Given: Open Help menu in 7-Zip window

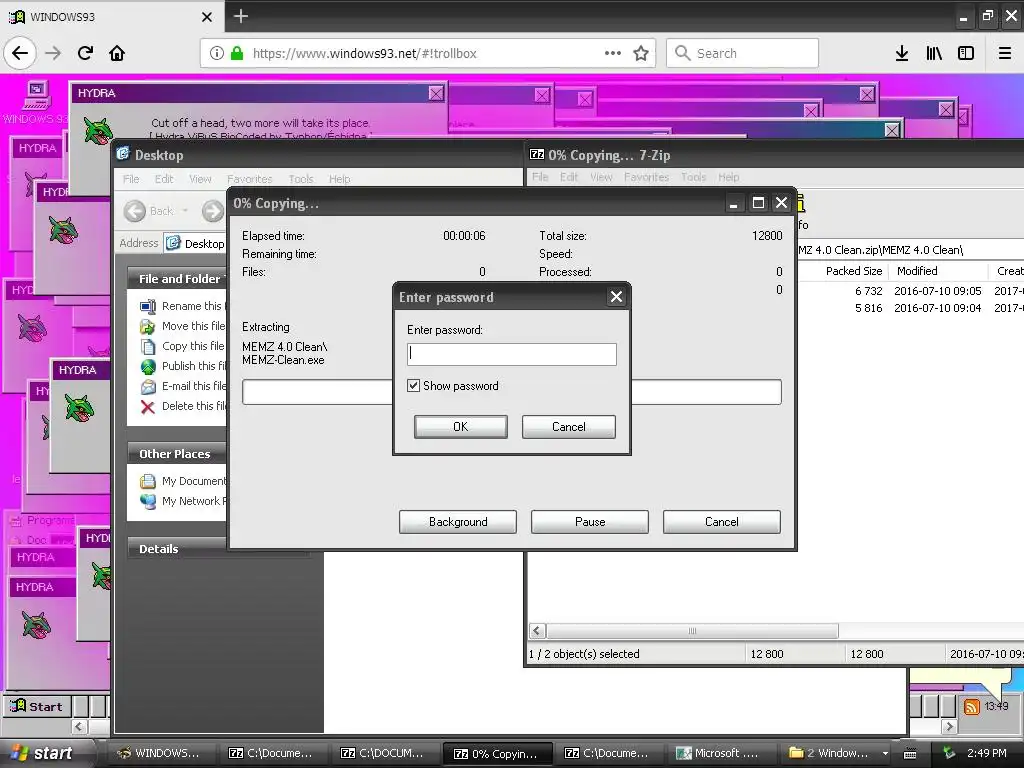Looking at the screenshot, I should (729, 177).
